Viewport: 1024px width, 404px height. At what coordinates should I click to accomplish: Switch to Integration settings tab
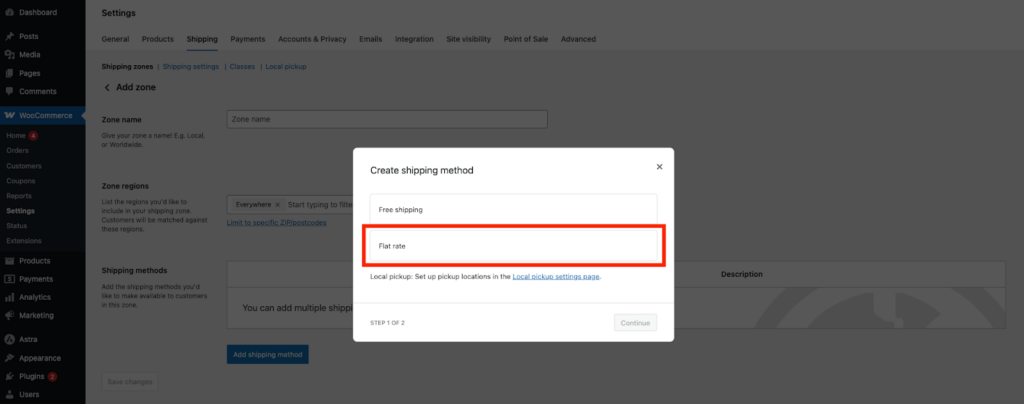click(414, 39)
